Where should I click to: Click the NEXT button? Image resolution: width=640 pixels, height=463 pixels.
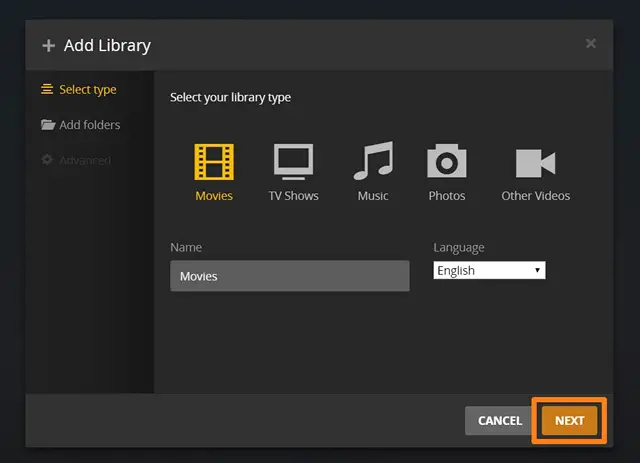[569, 421]
